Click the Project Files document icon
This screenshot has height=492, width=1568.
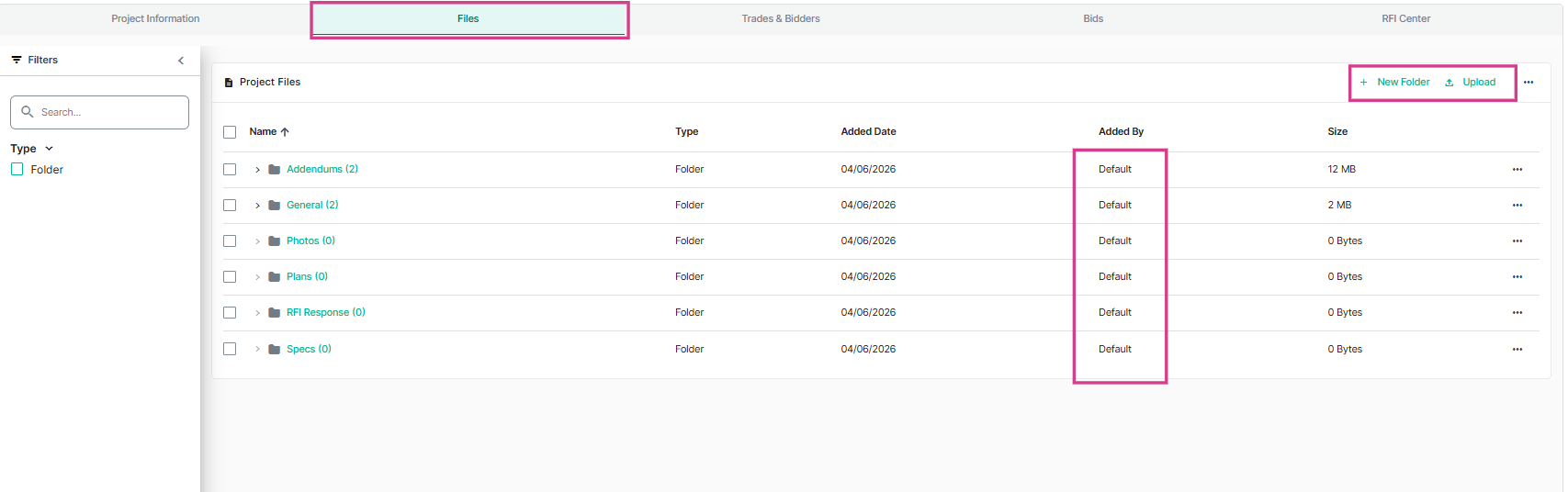click(229, 83)
